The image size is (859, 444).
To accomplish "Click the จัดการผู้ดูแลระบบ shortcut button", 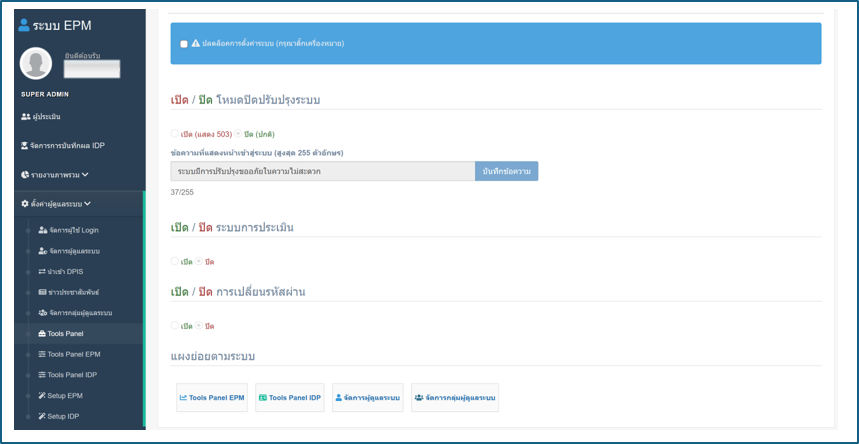I will [368, 397].
